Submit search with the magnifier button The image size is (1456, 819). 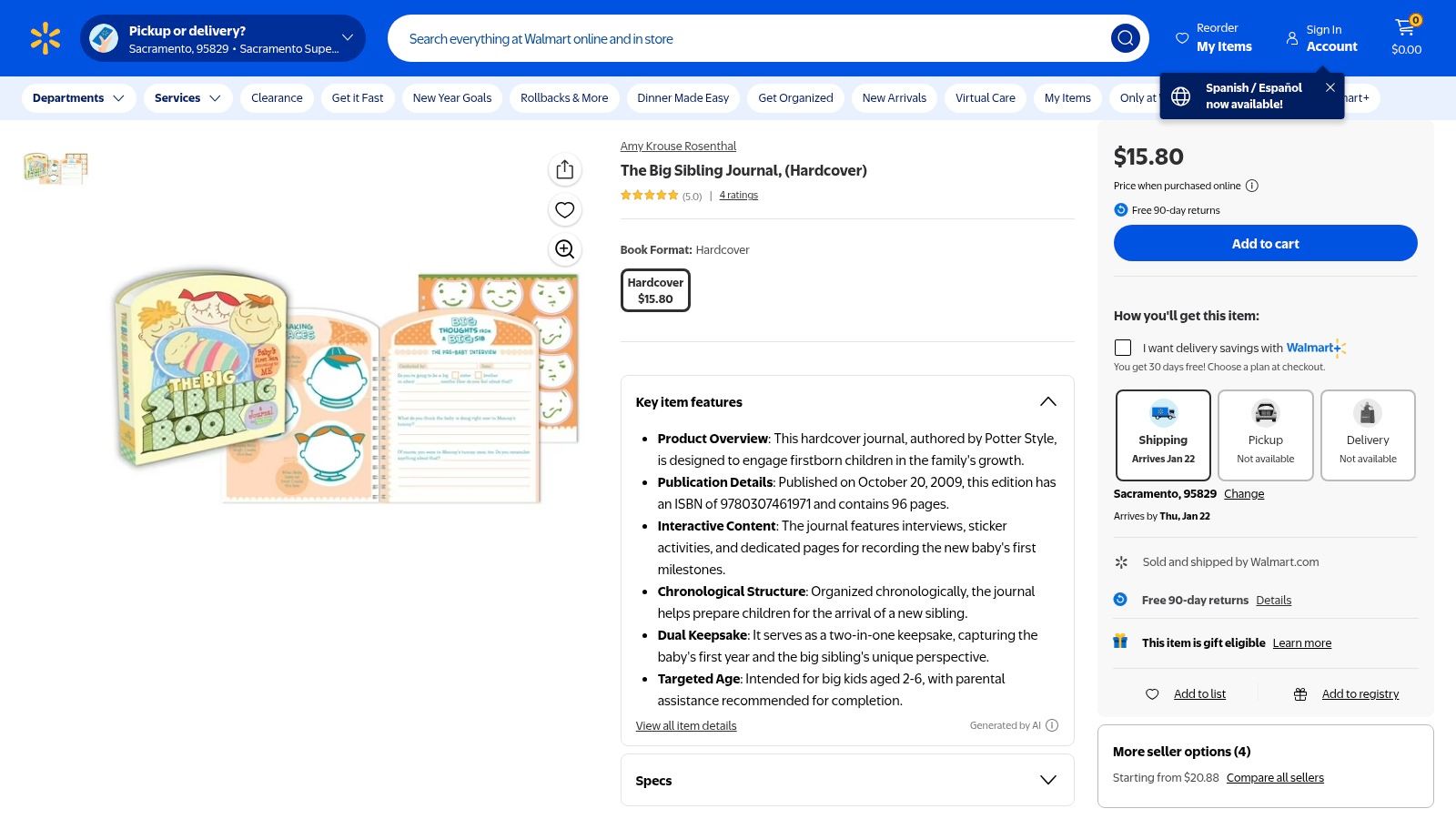pyautogui.click(x=1125, y=38)
